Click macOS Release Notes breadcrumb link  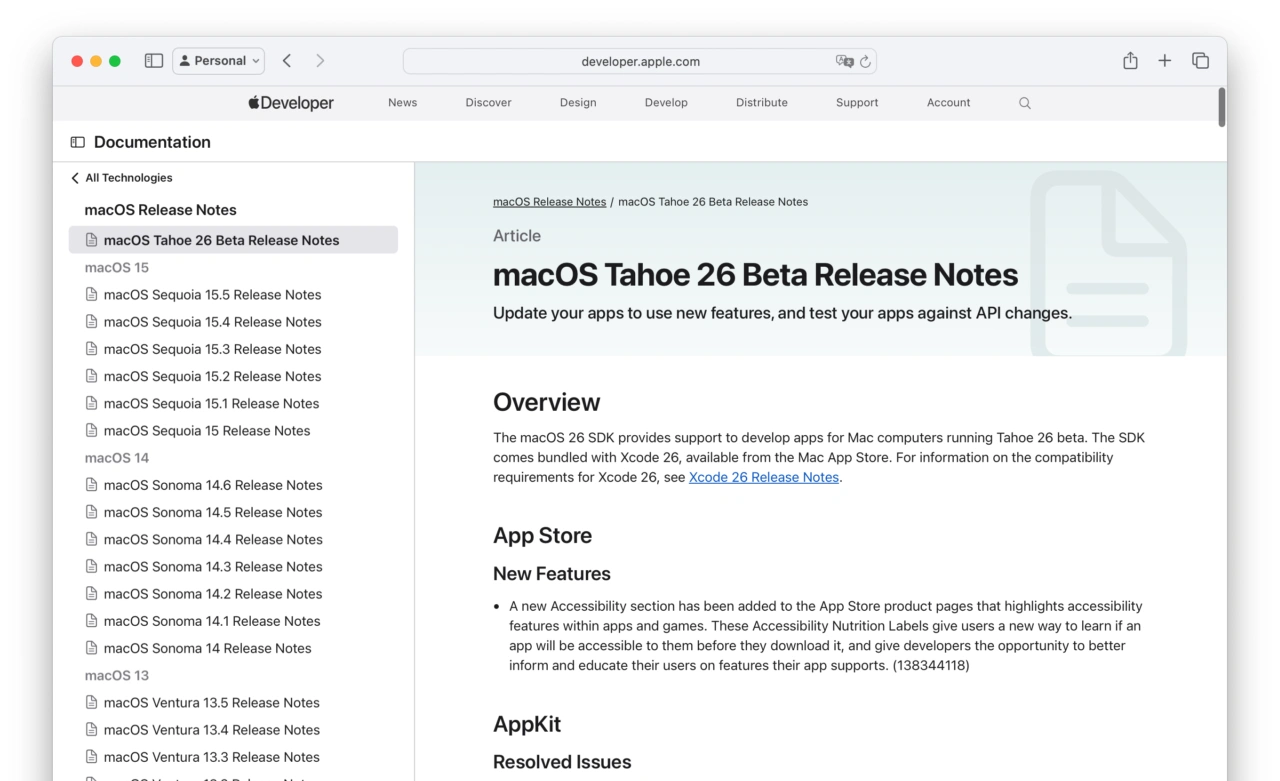click(549, 202)
